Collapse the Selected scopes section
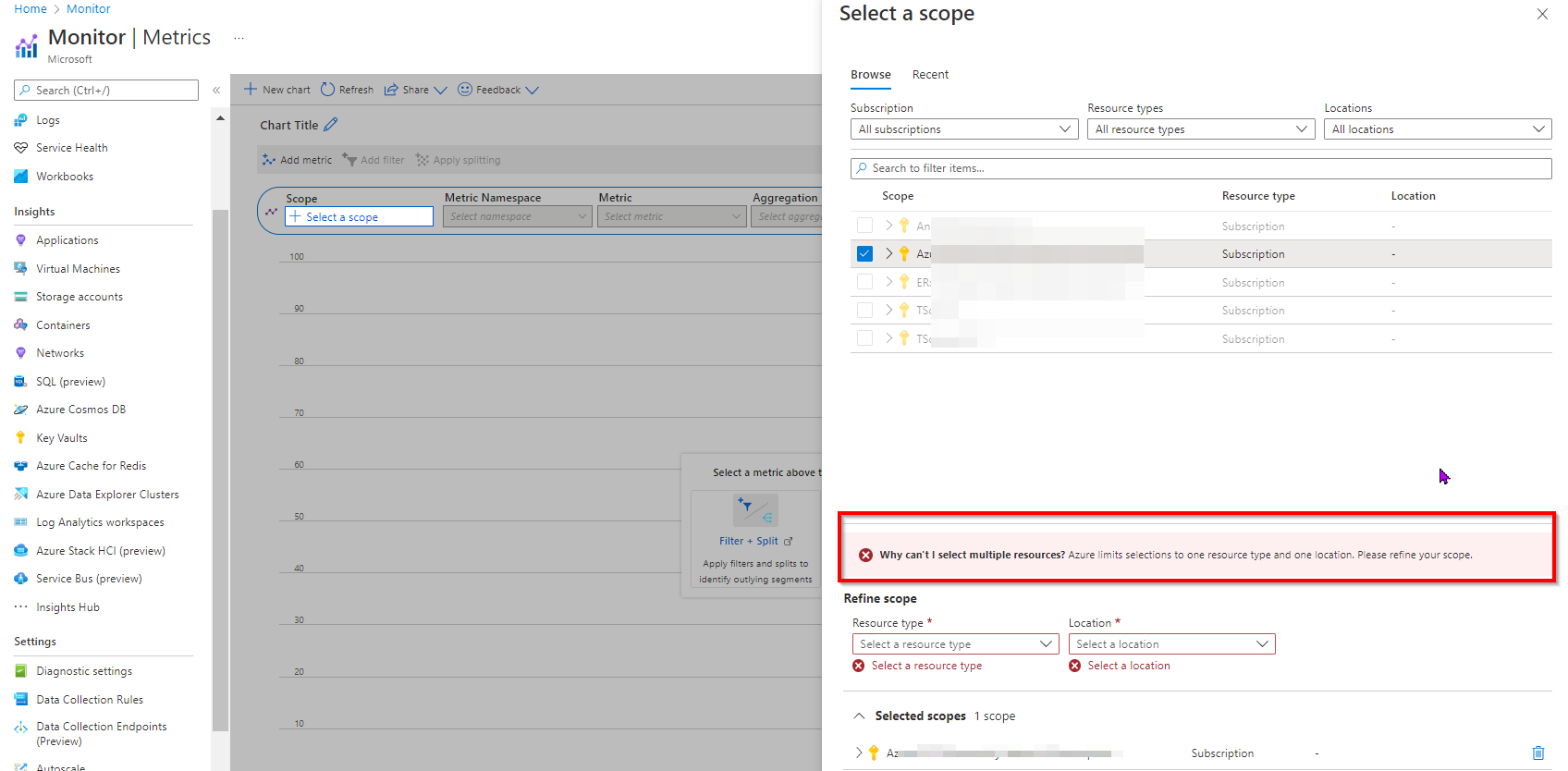The image size is (1568, 771). [859, 716]
